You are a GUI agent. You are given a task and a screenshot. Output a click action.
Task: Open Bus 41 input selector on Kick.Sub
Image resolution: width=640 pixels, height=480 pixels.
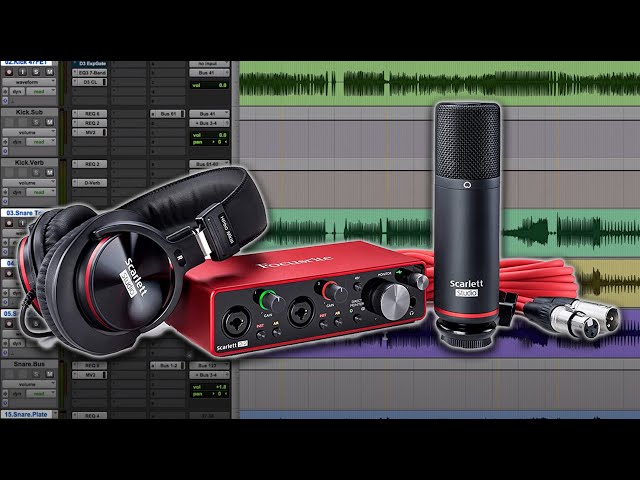click(x=209, y=114)
